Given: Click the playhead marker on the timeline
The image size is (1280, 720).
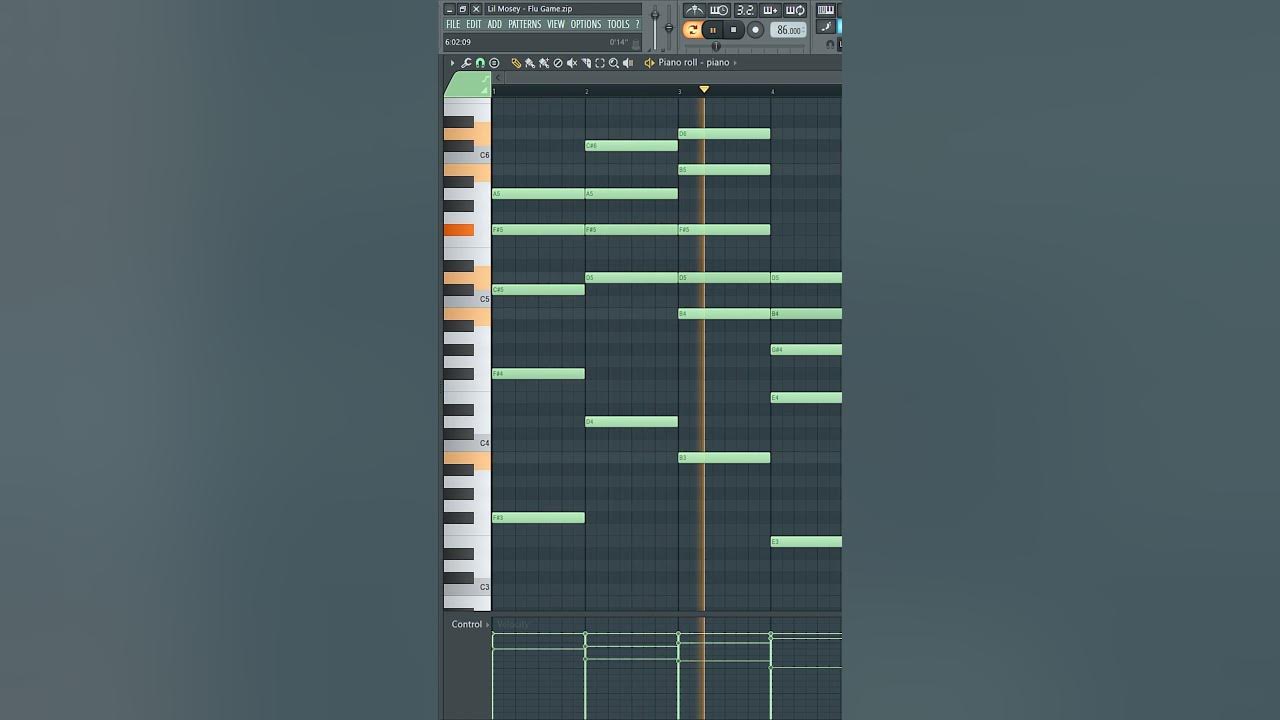Looking at the screenshot, I should tap(704, 90).
